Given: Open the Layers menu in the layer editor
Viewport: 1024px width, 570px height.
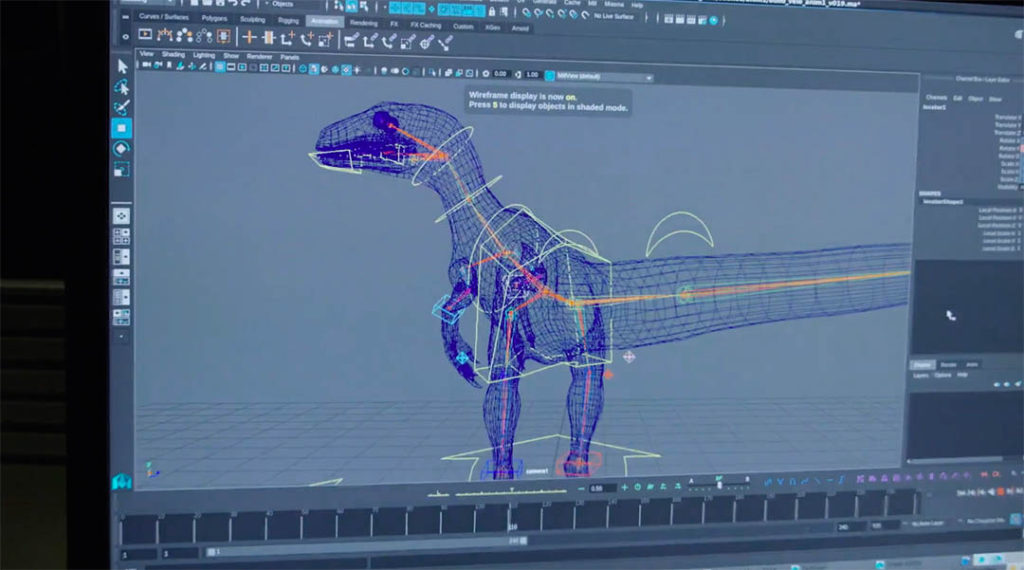Looking at the screenshot, I should tap(920, 375).
